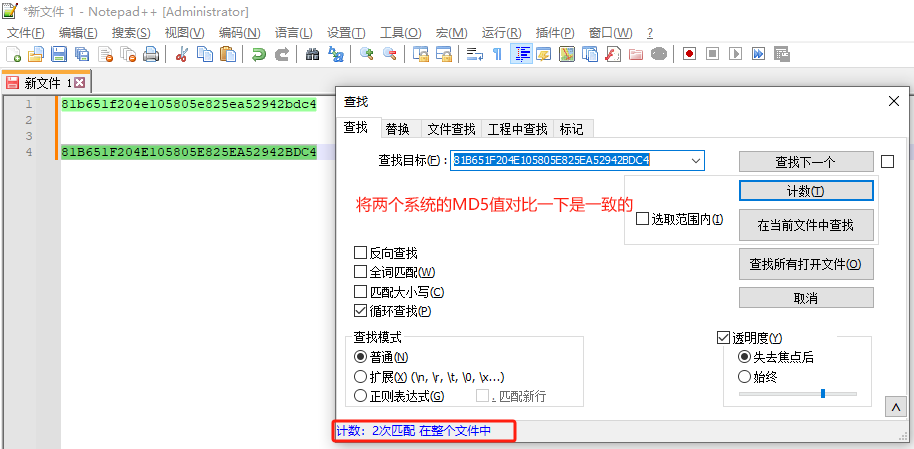Select the 正则表达式 search mode radio

[360, 396]
